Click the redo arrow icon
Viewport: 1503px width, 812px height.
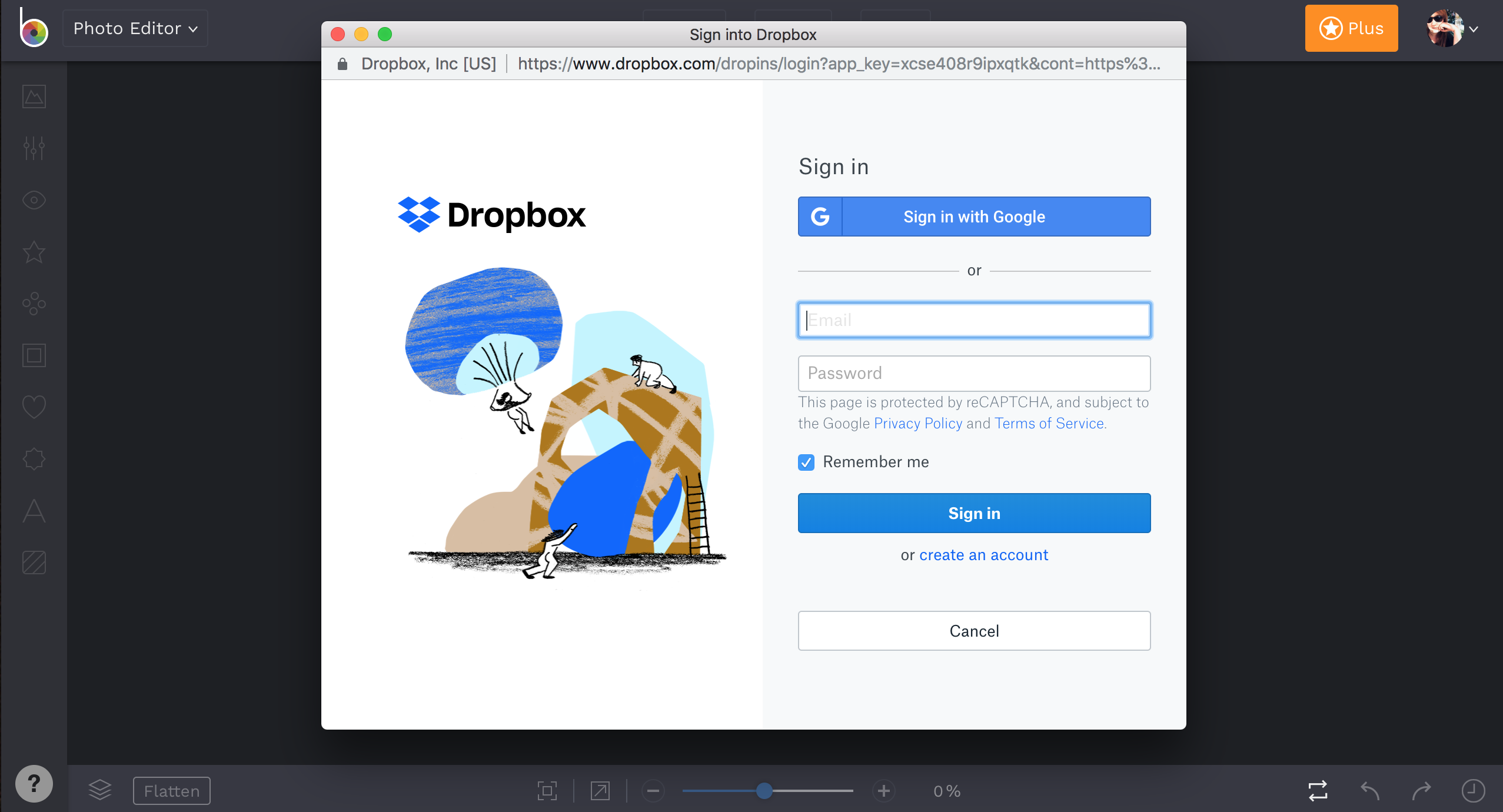tap(1422, 791)
